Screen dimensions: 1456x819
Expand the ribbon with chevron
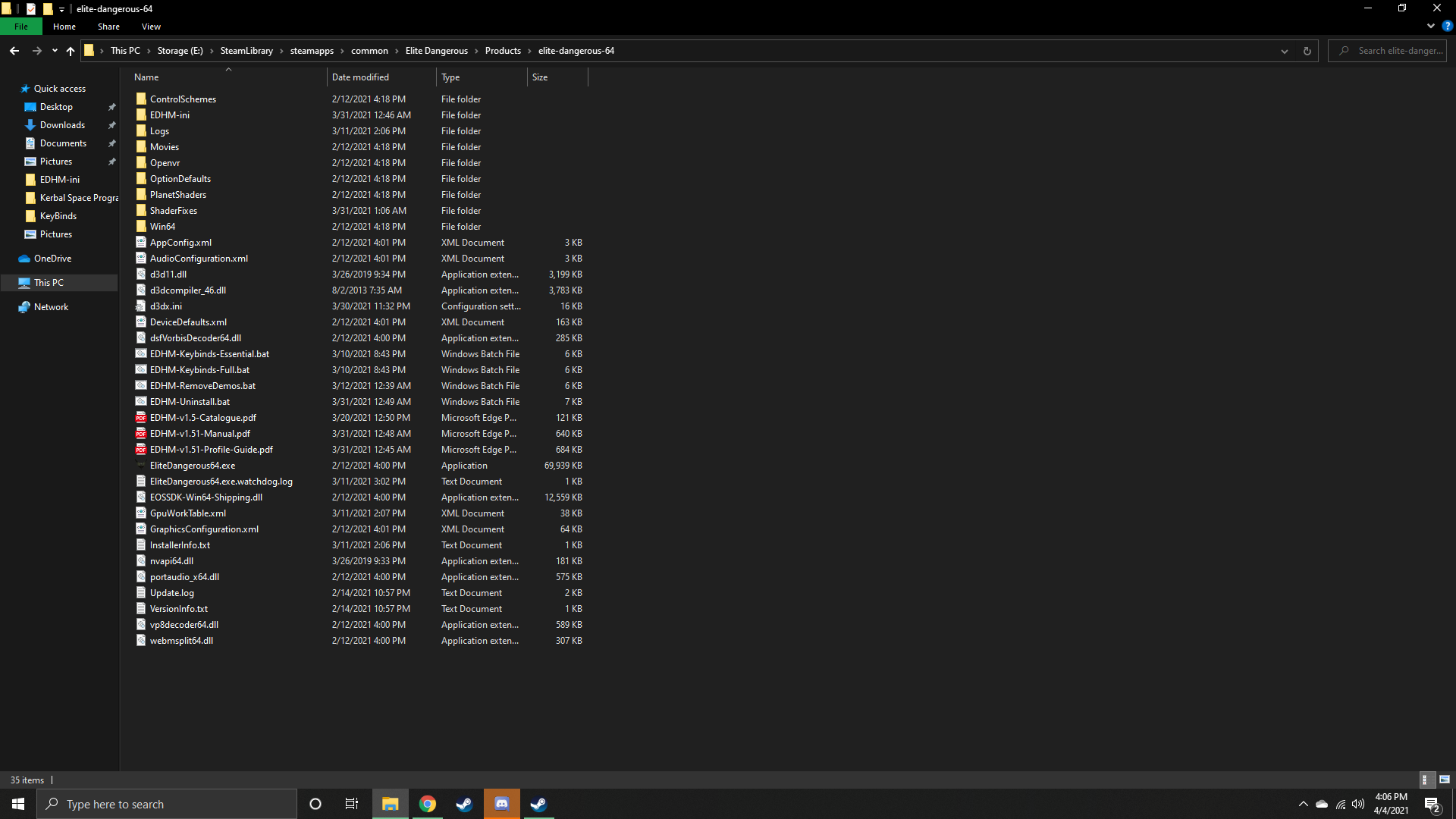point(1431,26)
